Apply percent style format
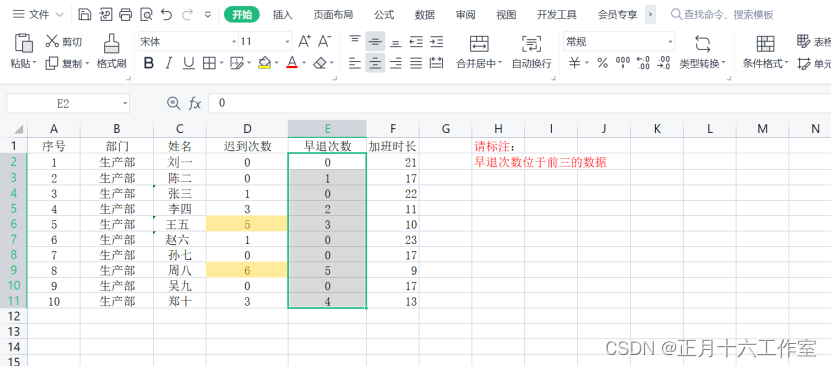Screen dimensions: 831x367 [602, 64]
